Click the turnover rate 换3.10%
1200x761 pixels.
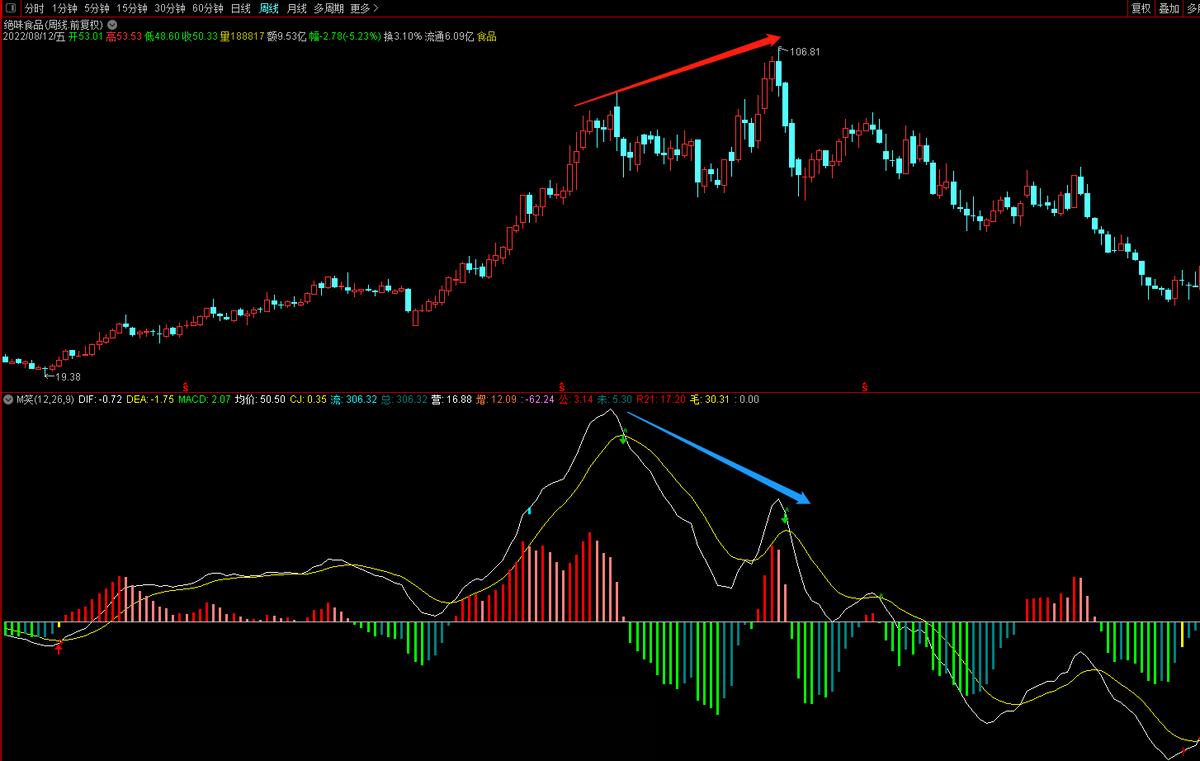402,36
